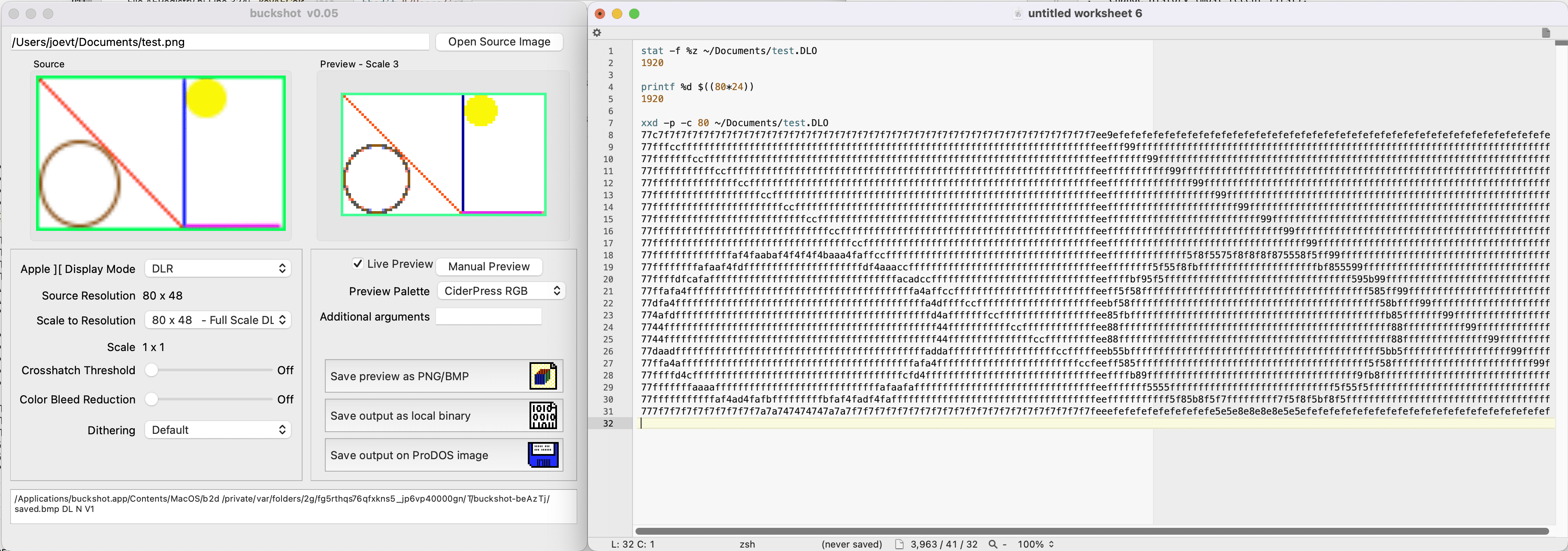
Task: Open the Apple ][ Display Mode DLR dropdown
Action: [217, 269]
